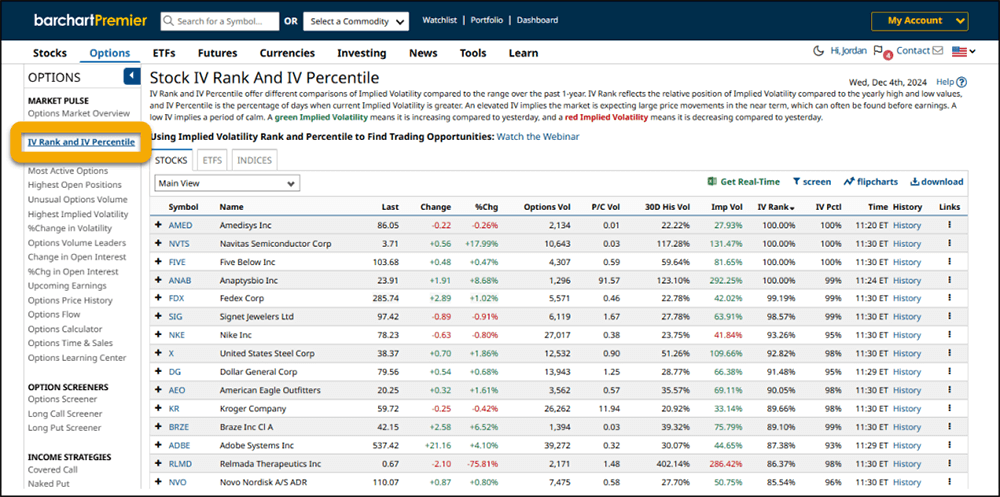Sort by Imp Vol column
The width and height of the screenshot is (1000, 497).
(x=727, y=207)
